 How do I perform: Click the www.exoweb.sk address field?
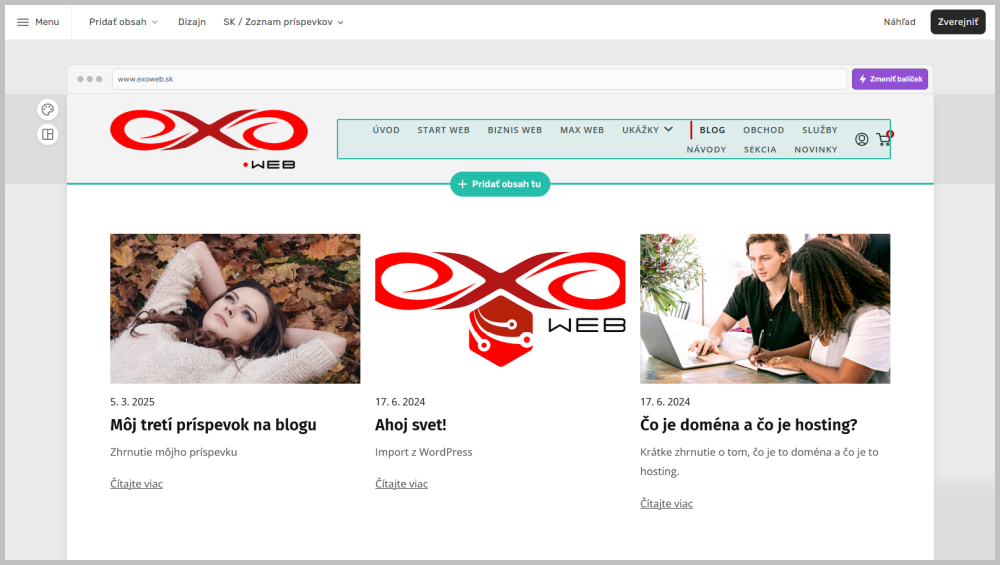[x=479, y=79]
